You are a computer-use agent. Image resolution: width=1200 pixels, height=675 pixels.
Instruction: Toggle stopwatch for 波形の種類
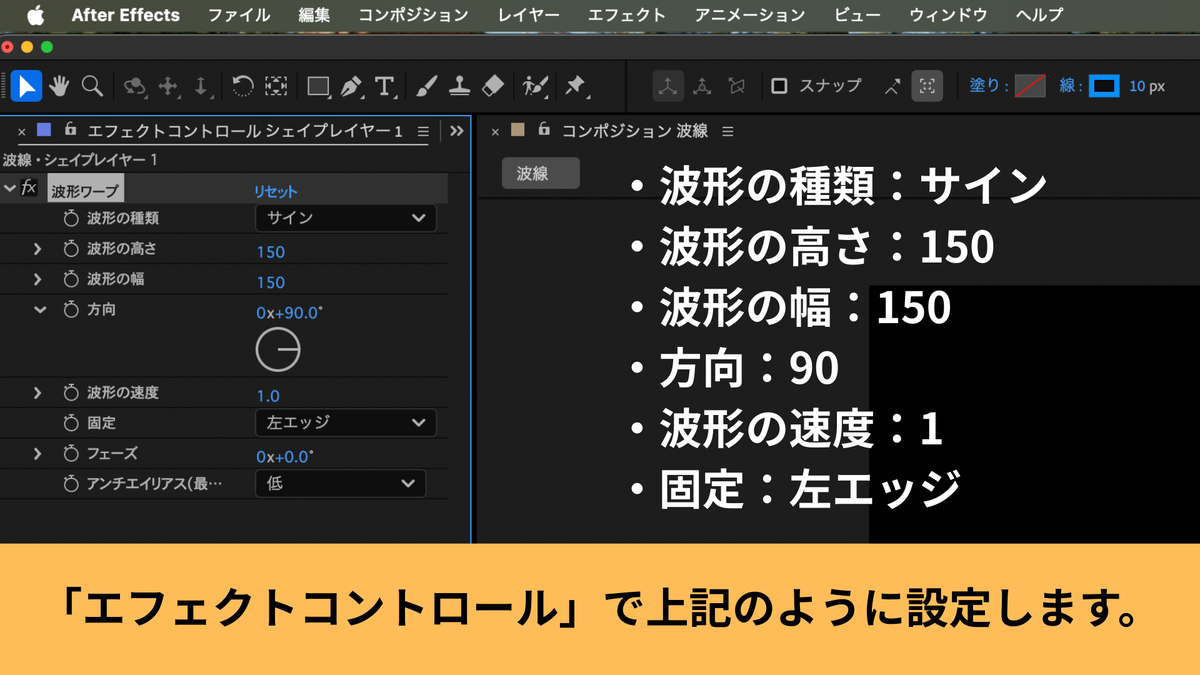click(x=71, y=218)
